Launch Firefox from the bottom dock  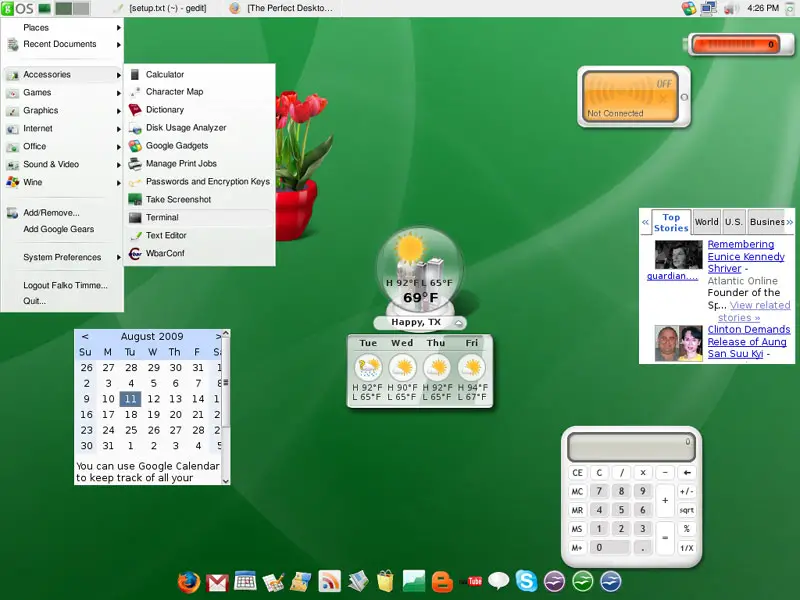tap(188, 582)
